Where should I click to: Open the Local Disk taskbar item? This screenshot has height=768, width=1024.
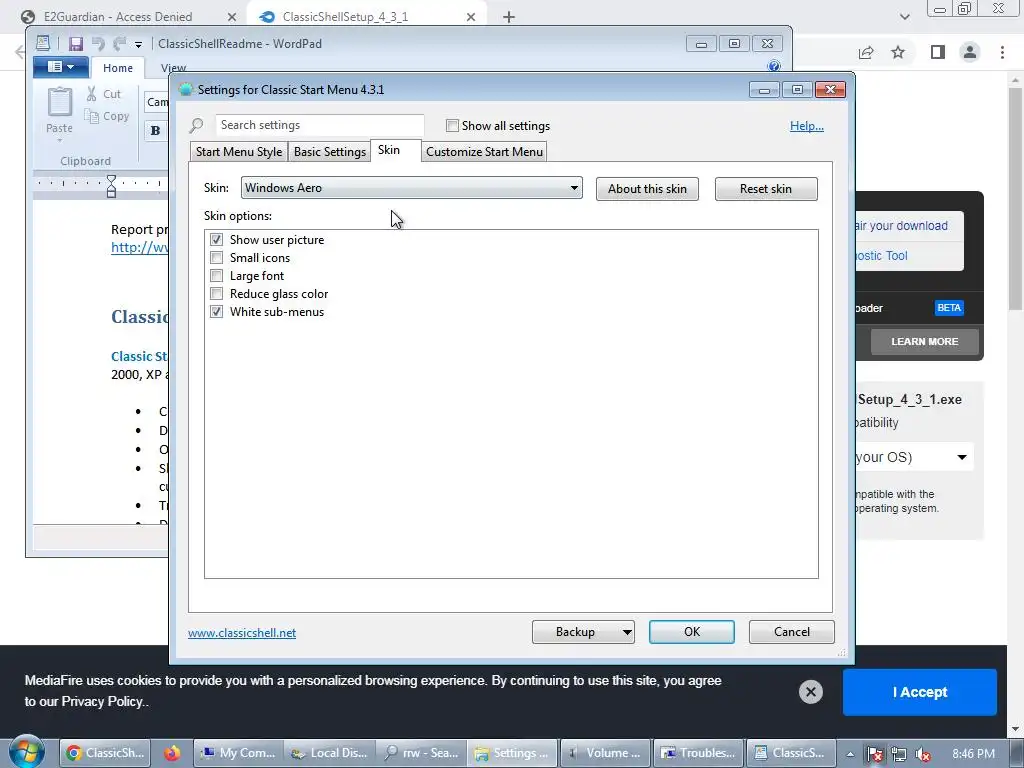pos(331,753)
